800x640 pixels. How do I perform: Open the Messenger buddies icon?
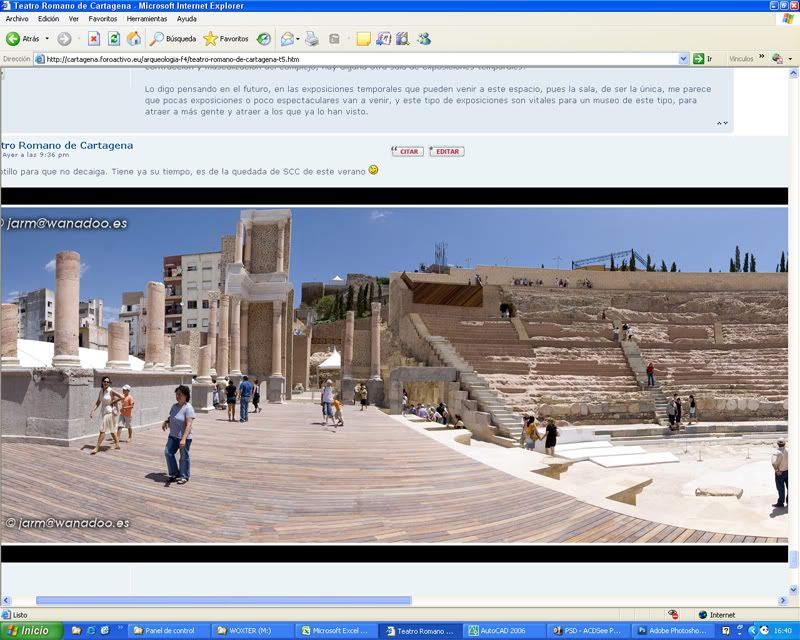pos(423,39)
